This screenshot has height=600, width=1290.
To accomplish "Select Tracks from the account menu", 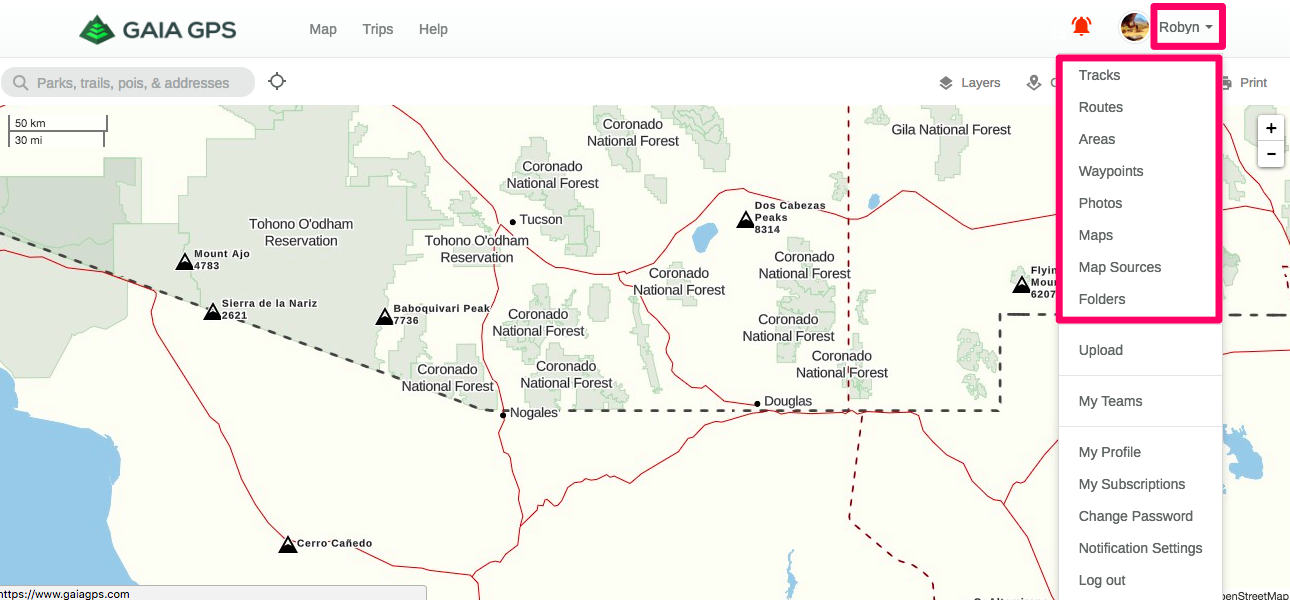I will pos(1099,75).
